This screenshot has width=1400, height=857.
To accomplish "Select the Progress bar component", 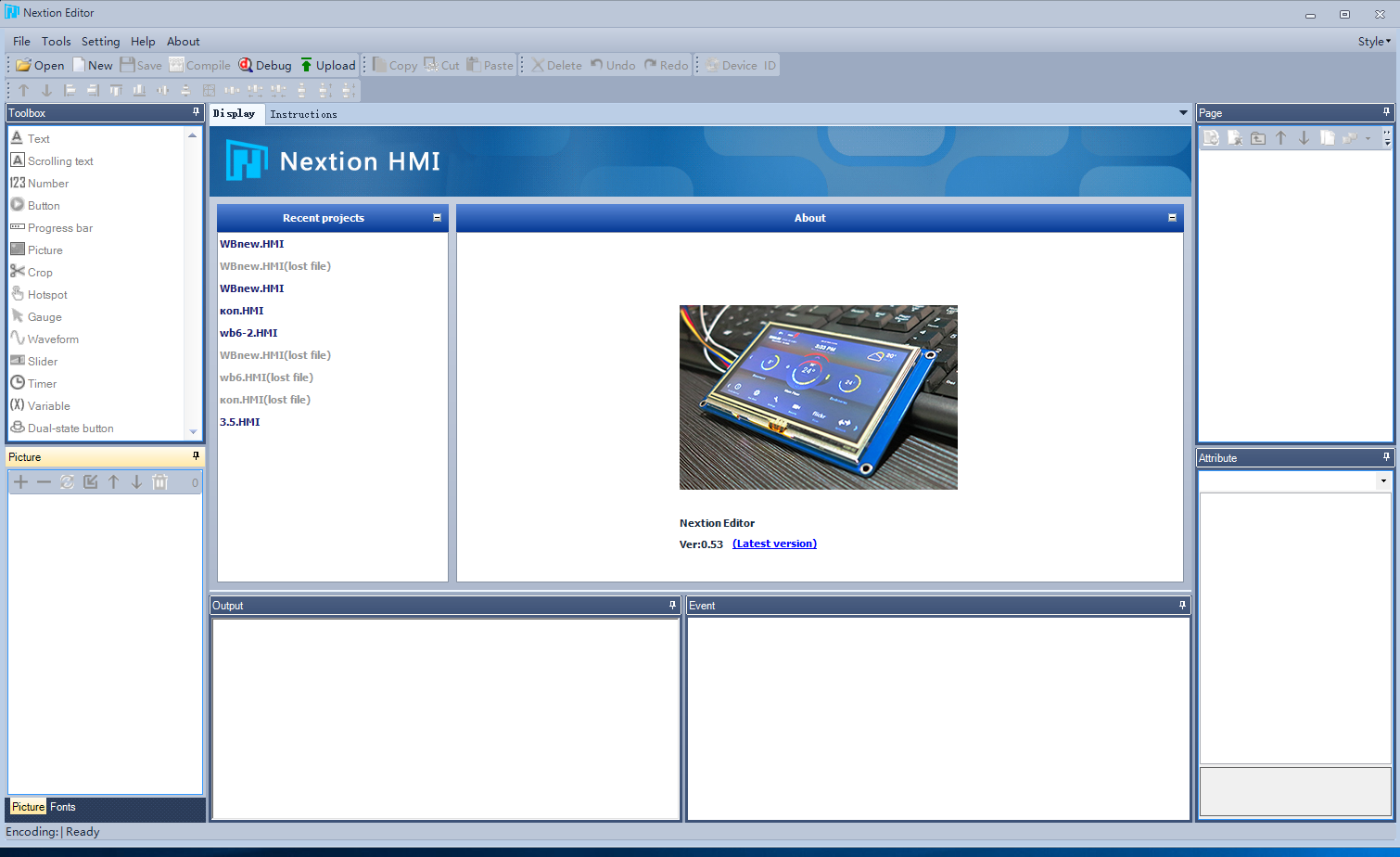I will point(51,227).
